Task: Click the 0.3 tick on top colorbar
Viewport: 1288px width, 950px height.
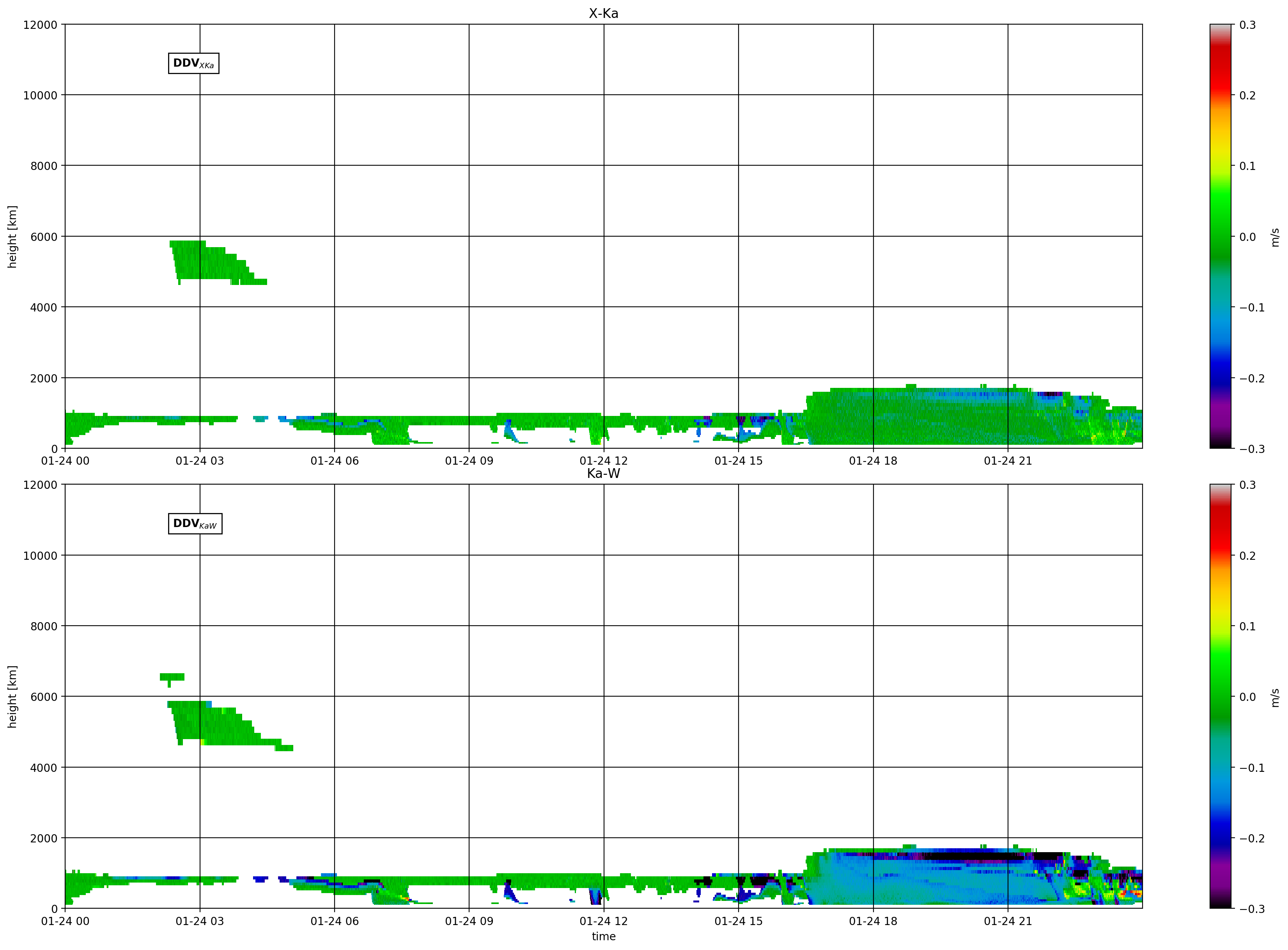Action: [1248, 25]
